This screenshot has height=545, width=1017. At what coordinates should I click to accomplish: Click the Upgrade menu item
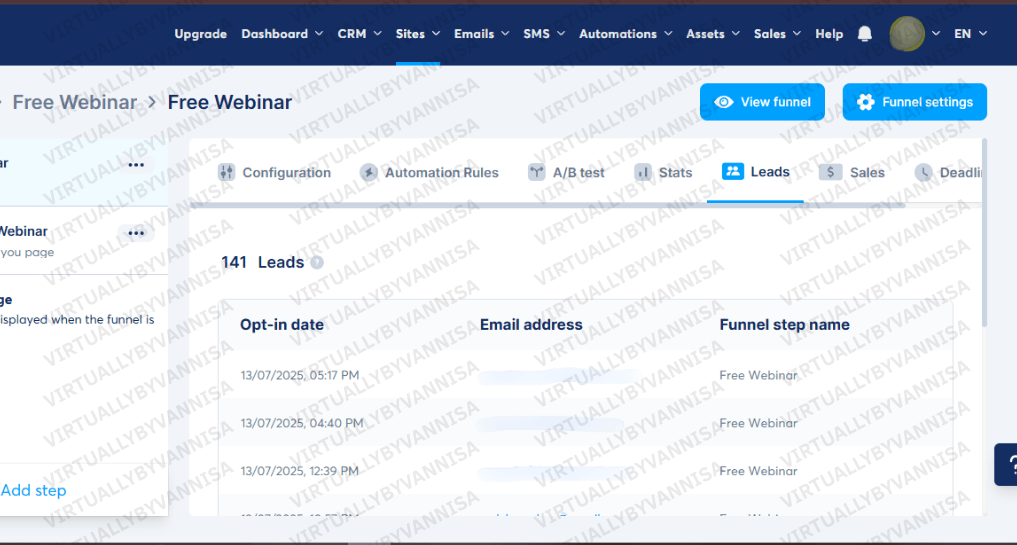point(200,34)
